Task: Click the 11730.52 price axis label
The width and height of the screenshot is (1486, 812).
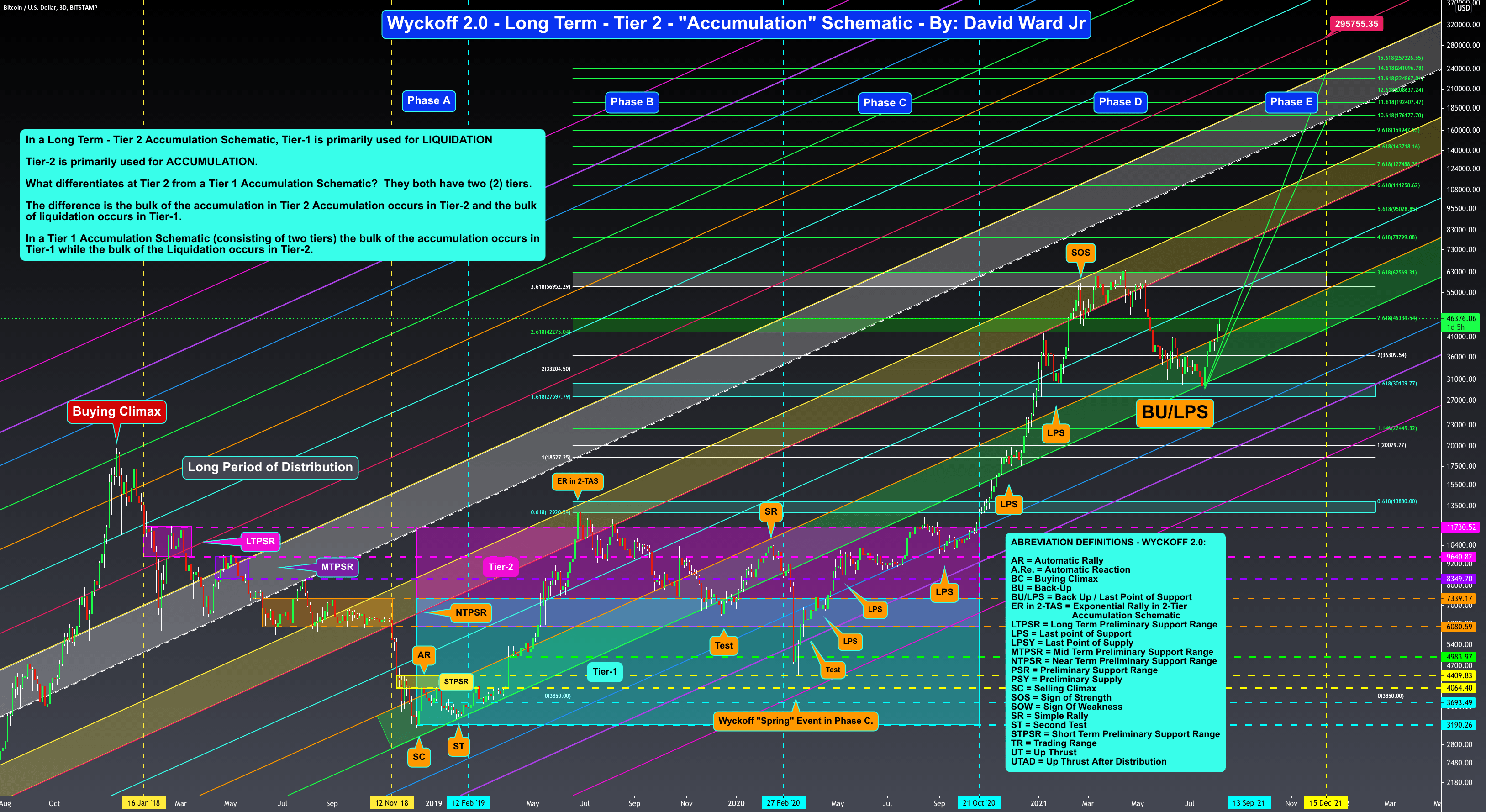Action: [x=1460, y=527]
